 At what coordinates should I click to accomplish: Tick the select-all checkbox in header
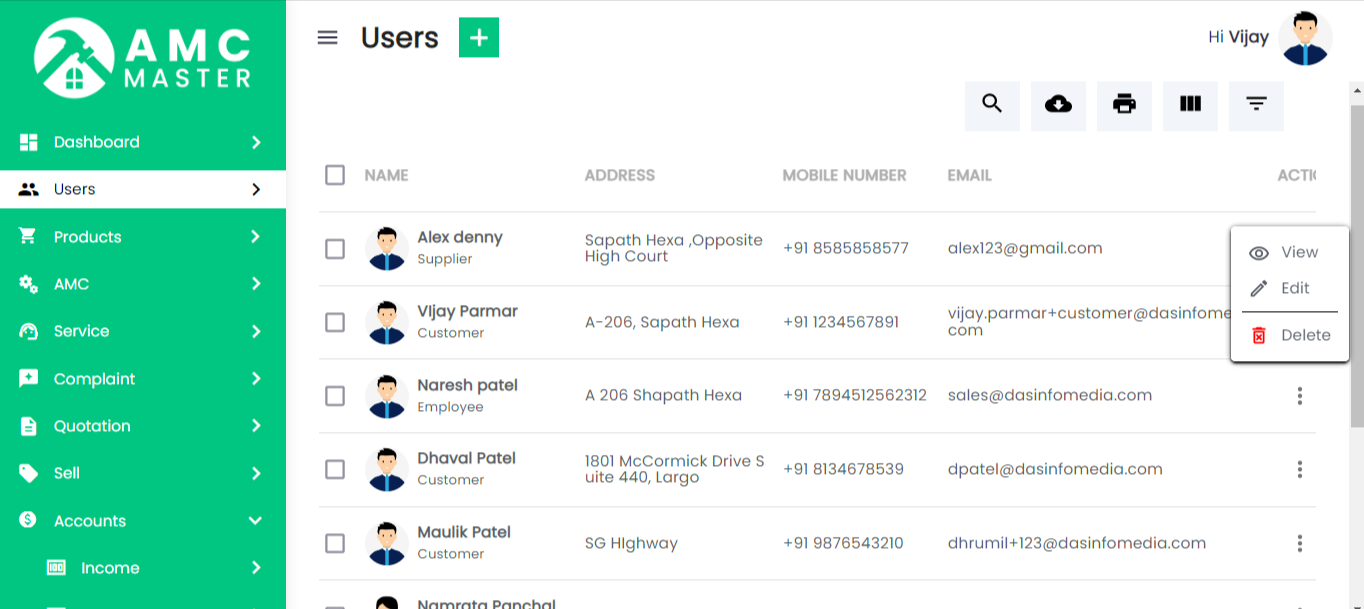335,175
